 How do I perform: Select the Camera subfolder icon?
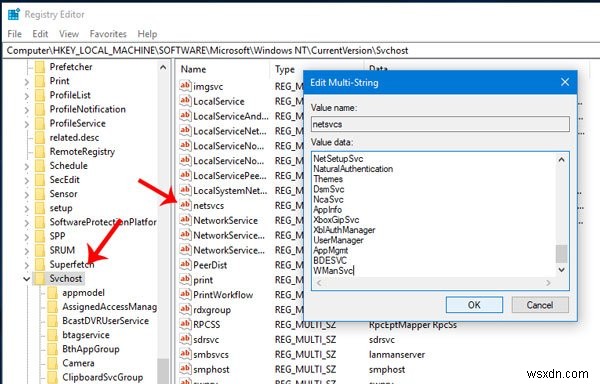click(x=52, y=363)
